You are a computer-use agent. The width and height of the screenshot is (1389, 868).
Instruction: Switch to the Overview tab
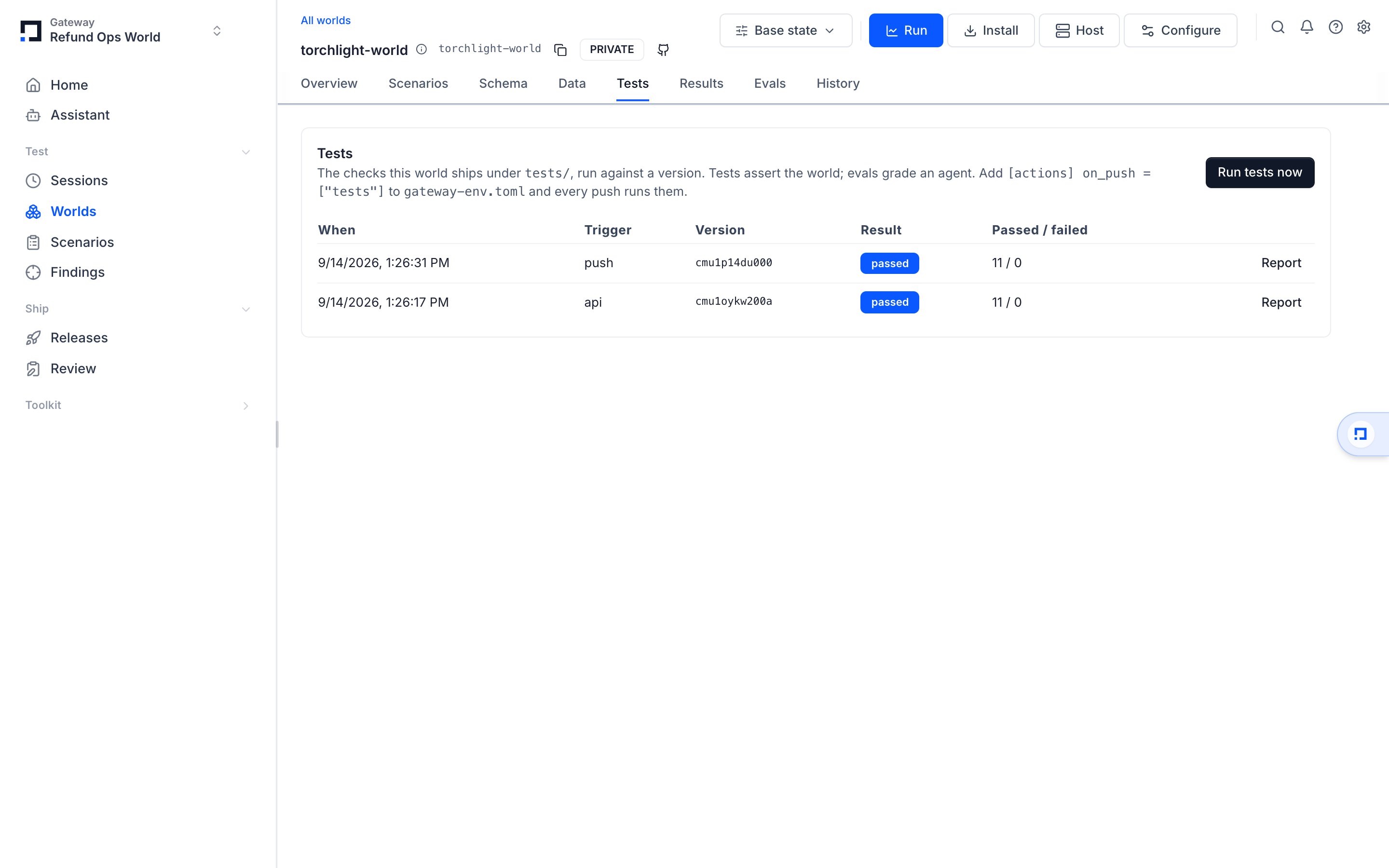329,84
